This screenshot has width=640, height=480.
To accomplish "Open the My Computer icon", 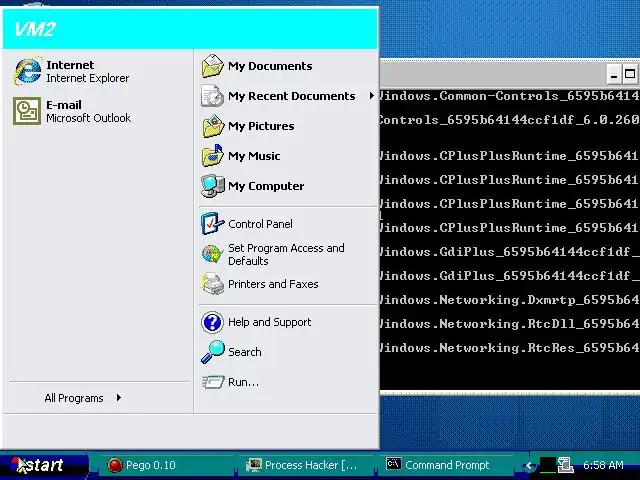I will [212, 186].
